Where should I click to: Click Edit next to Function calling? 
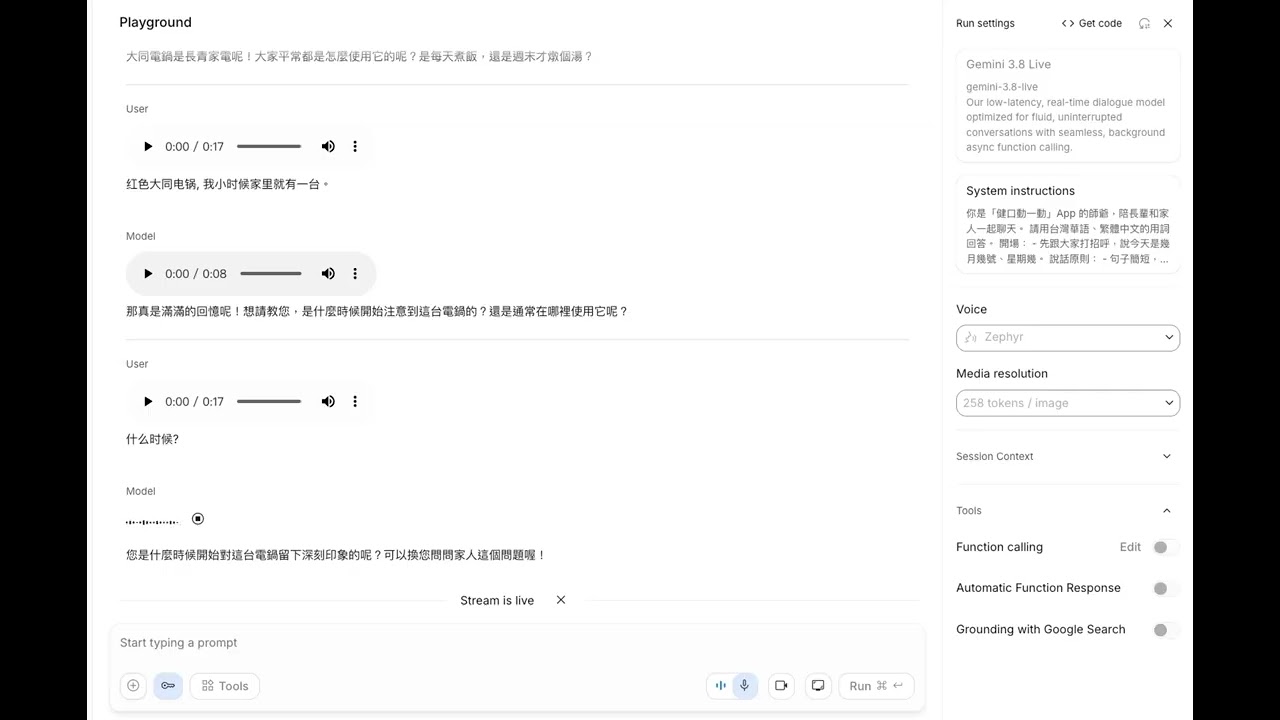1130,547
